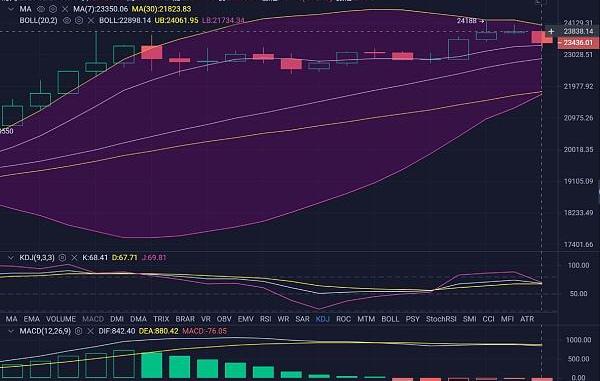This screenshot has height=381, width=600.
Task: Select the StochRSI indicator tab
Action: click(x=441, y=319)
